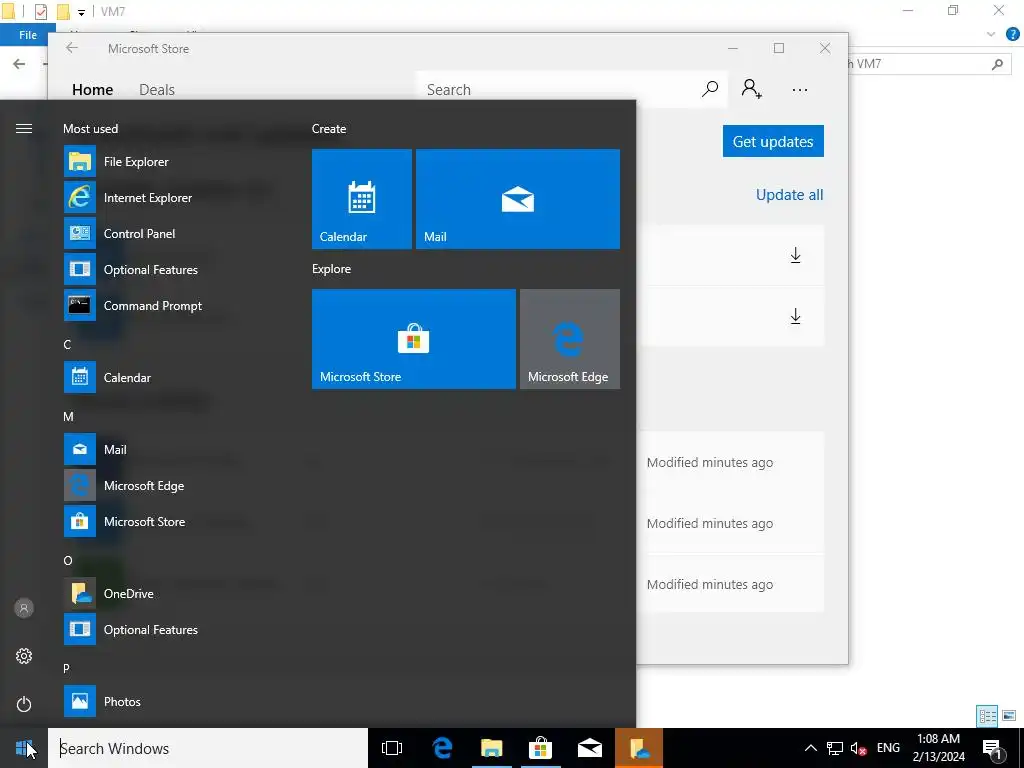Jump to letter P app group header
The image size is (1024, 768).
pos(67,668)
